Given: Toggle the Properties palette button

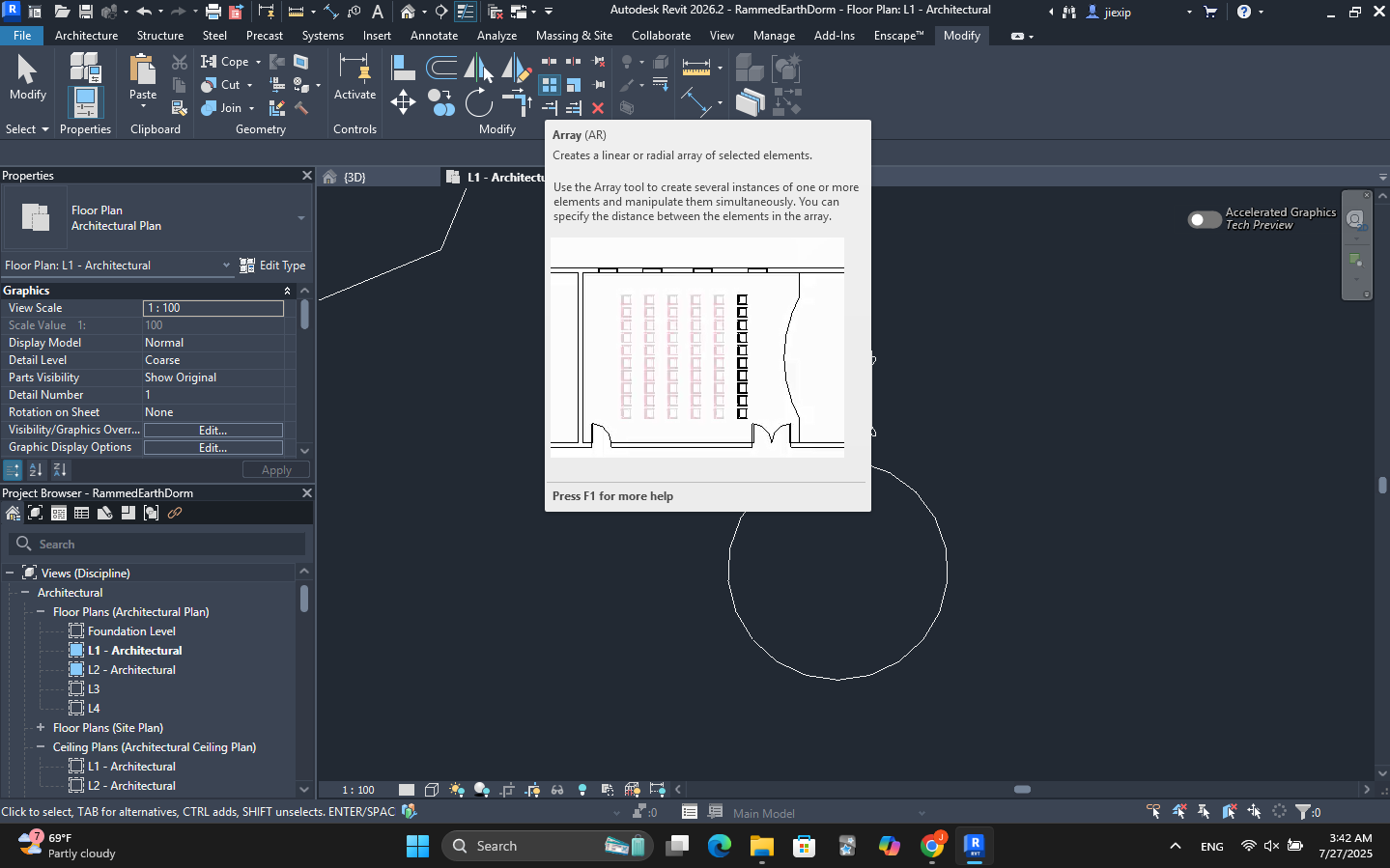Looking at the screenshot, I should [85, 102].
